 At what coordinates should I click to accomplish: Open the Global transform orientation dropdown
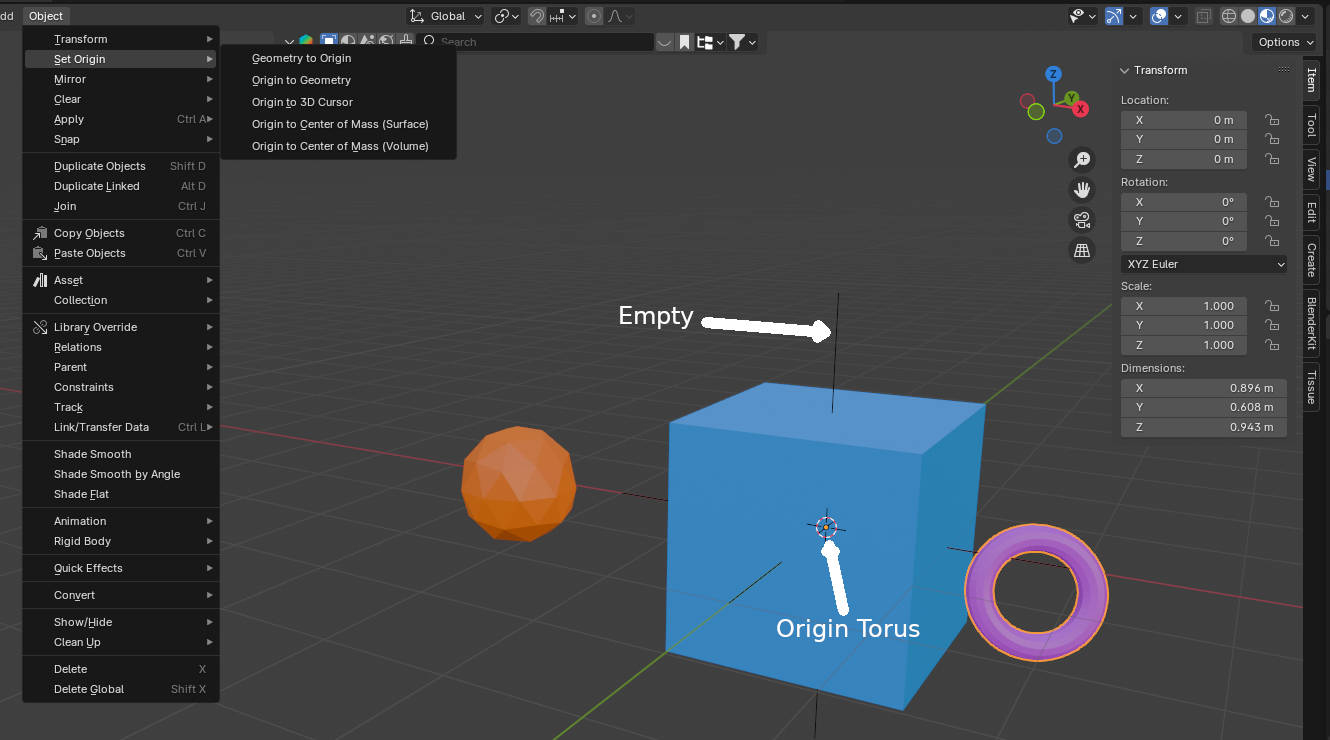click(446, 16)
